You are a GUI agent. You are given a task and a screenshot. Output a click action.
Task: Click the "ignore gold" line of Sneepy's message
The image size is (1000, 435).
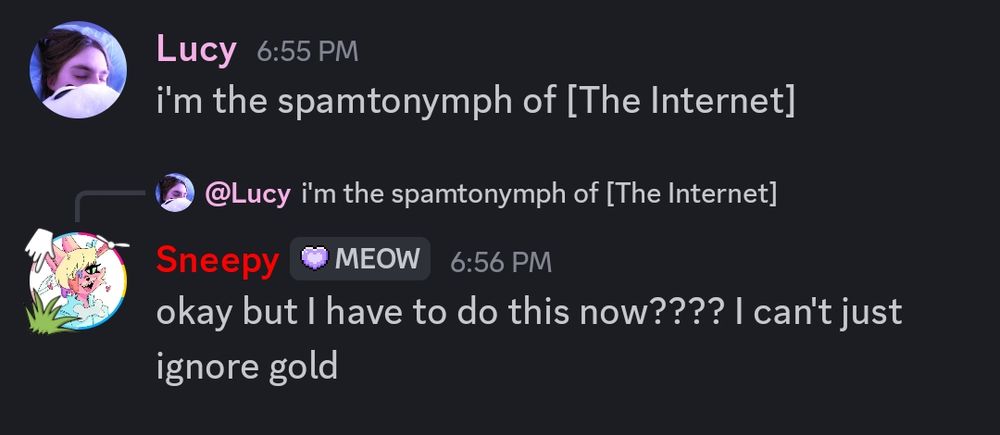click(246, 366)
